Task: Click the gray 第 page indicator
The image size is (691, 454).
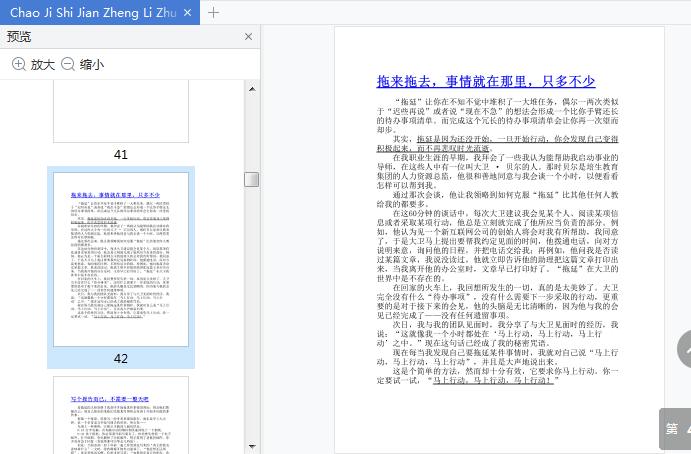Action: [x=675, y=428]
